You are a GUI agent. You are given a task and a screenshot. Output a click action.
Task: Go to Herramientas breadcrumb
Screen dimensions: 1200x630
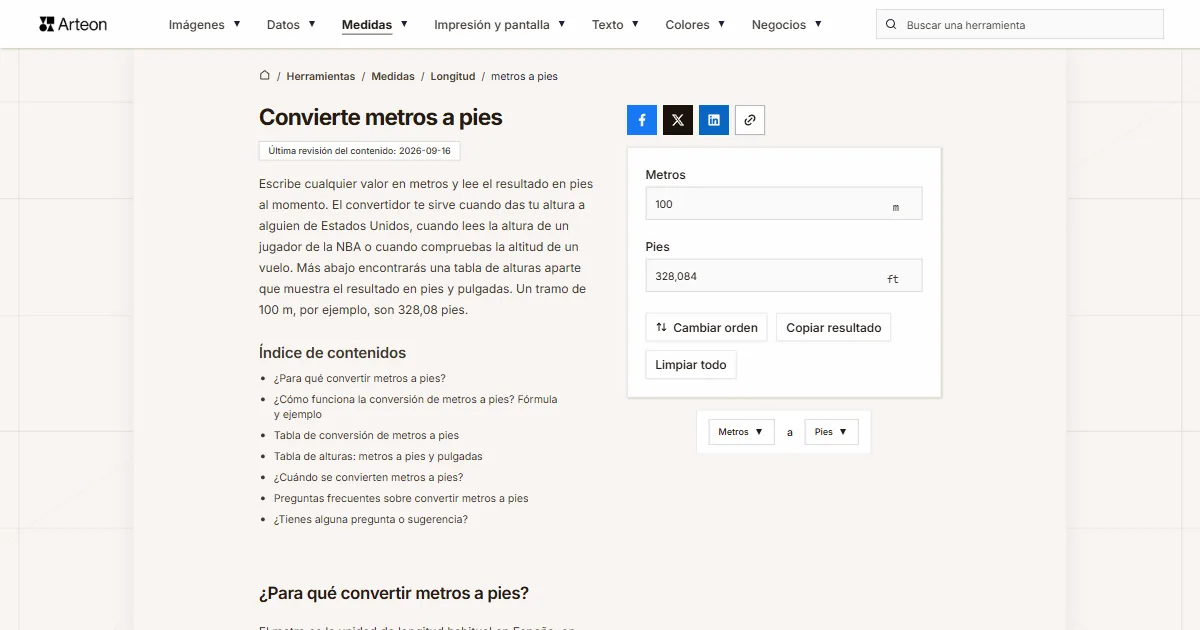pyautogui.click(x=320, y=76)
